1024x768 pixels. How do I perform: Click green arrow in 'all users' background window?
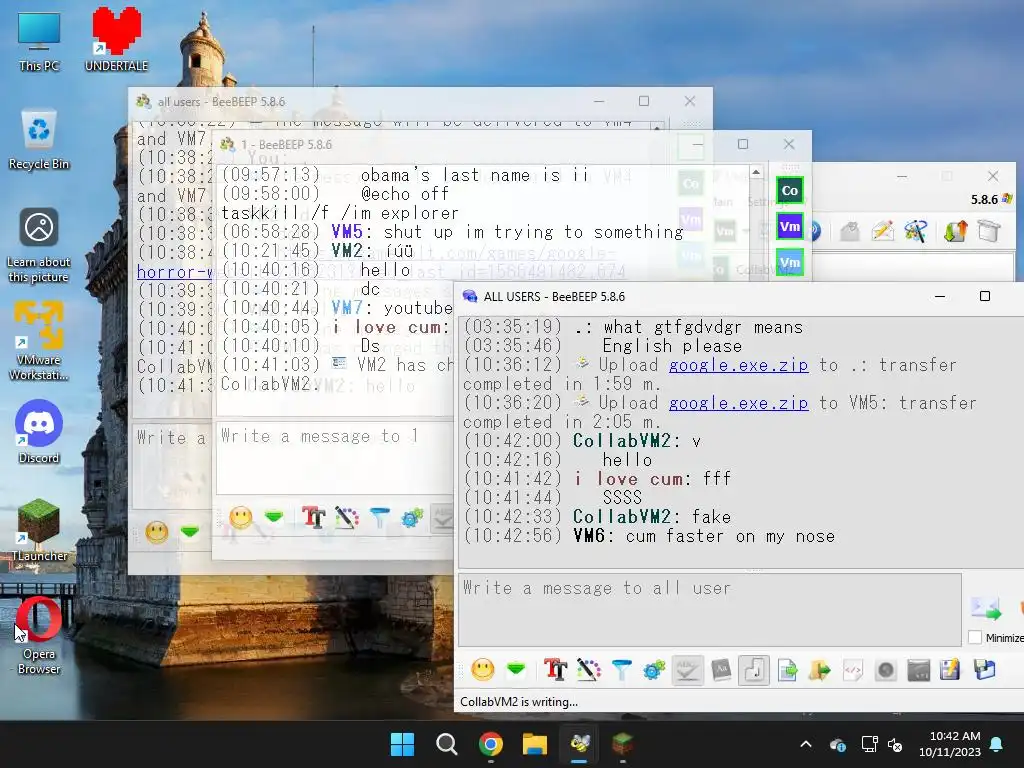(x=190, y=532)
